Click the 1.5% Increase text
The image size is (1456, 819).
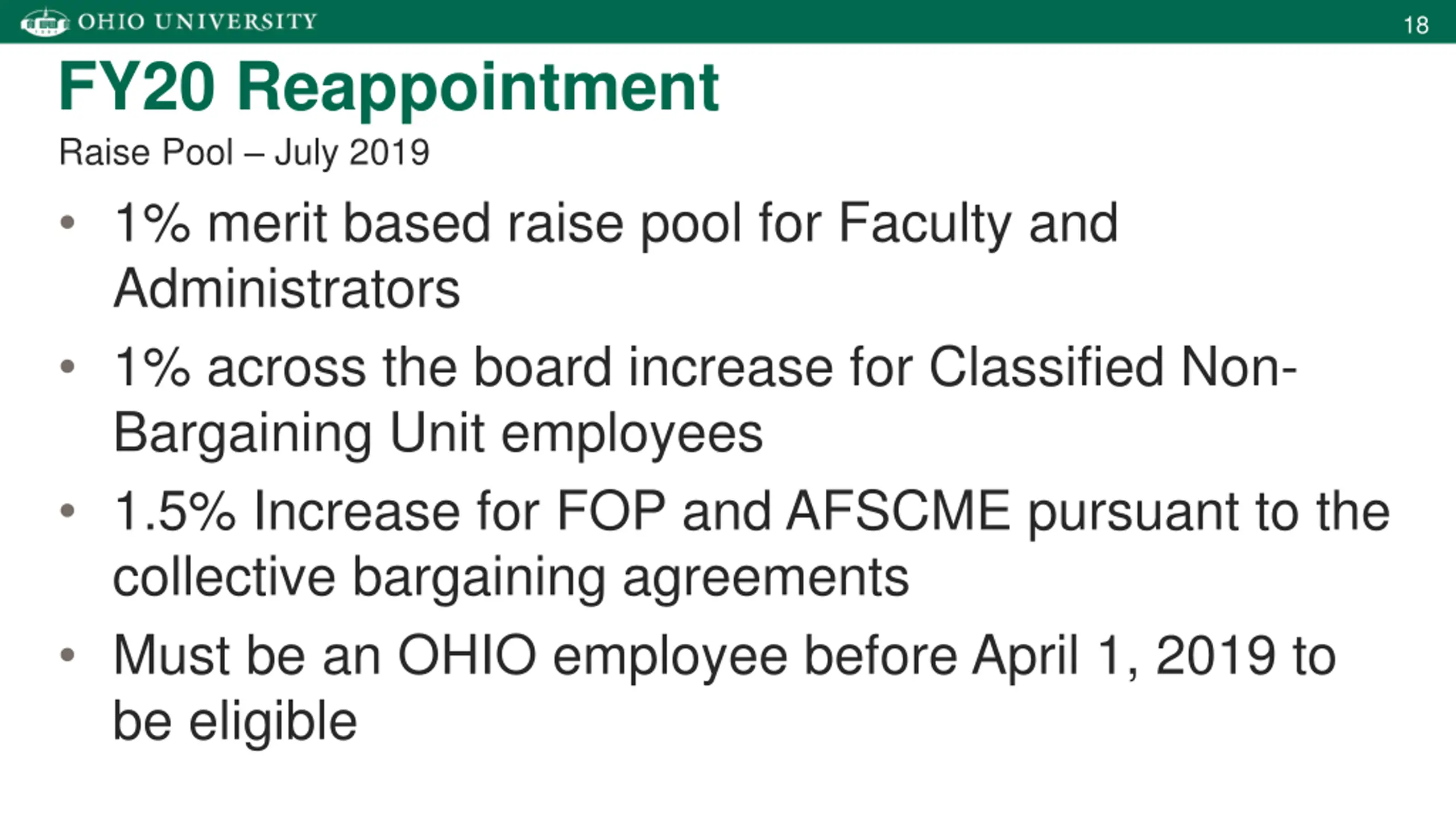tap(287, 511)
